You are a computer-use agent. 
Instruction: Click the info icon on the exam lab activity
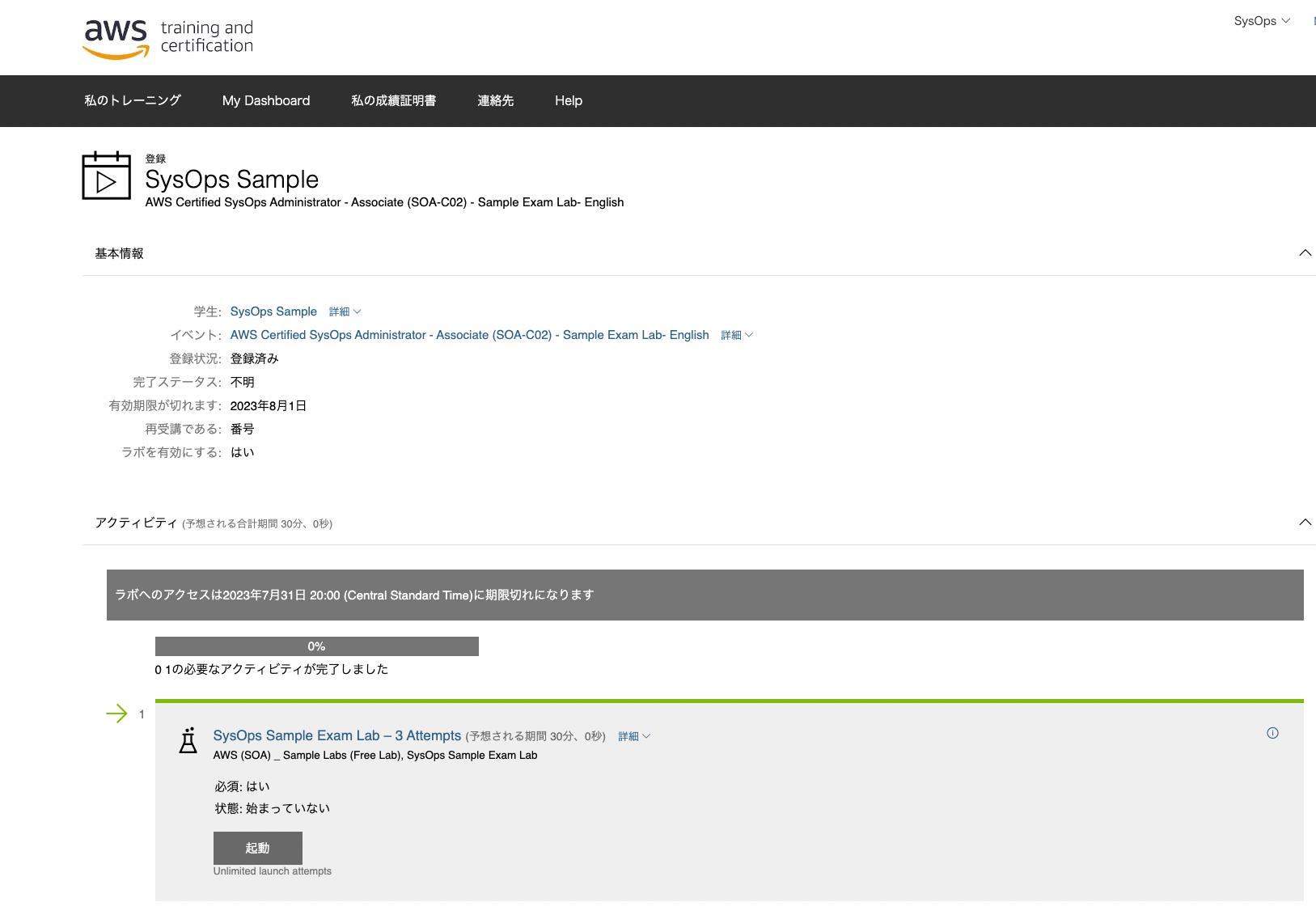click(x=1272, y=733)
